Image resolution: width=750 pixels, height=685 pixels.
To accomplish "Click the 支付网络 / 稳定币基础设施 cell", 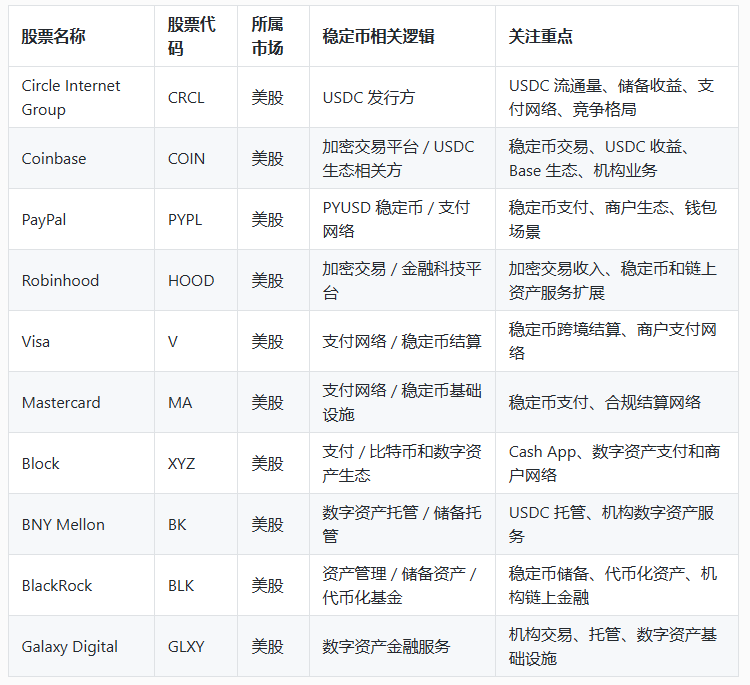I will point(402,402).
